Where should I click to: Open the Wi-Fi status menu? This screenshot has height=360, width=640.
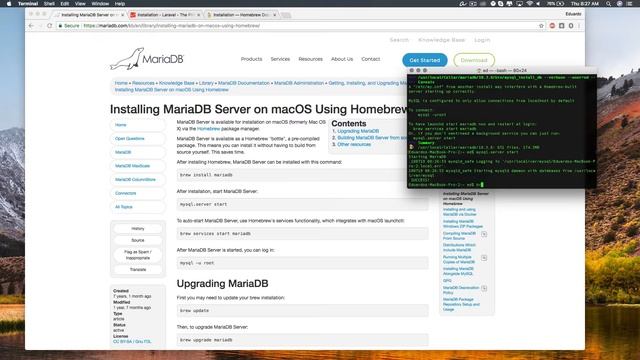pos(529,4)
